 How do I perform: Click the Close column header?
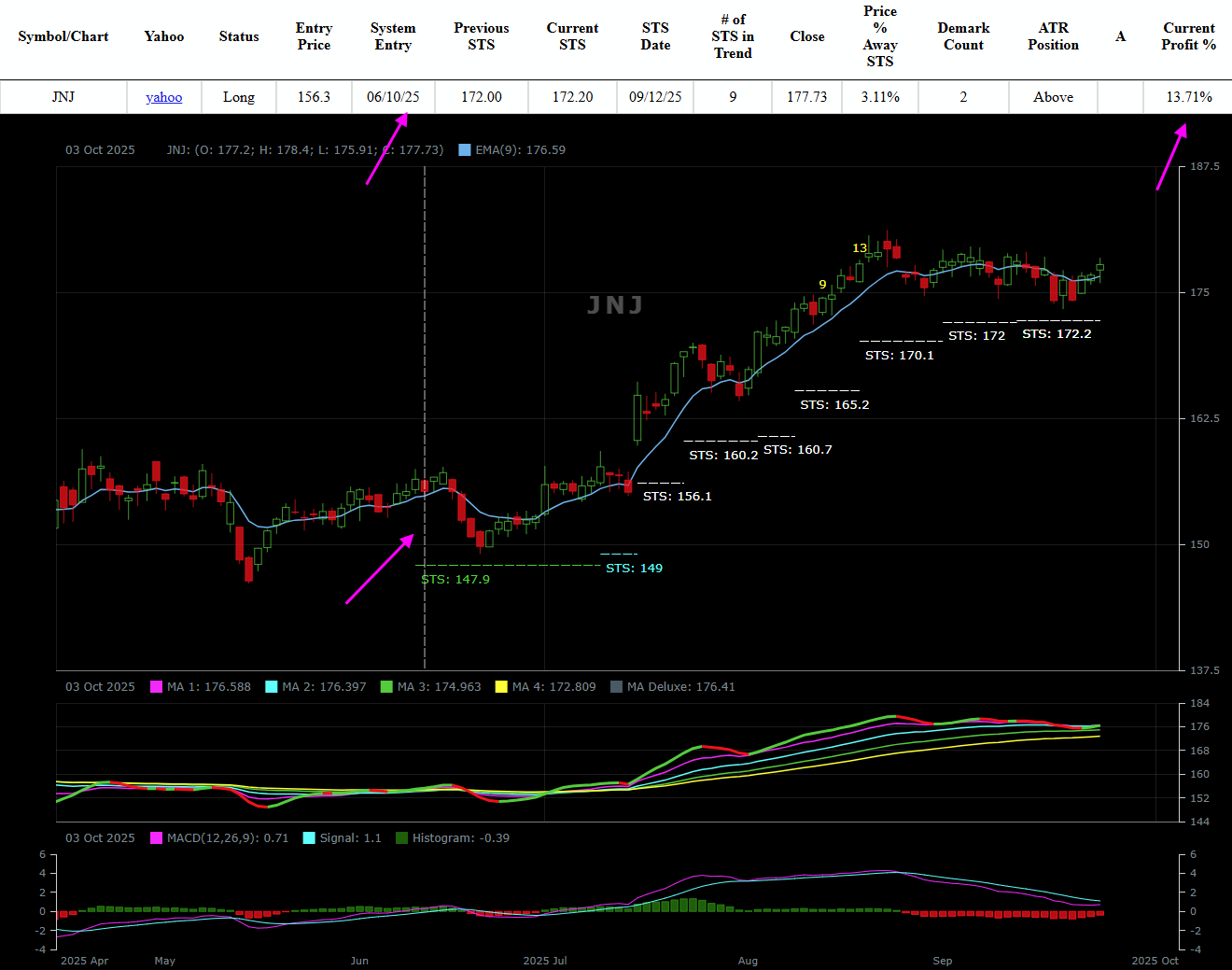tap(807, 36)
